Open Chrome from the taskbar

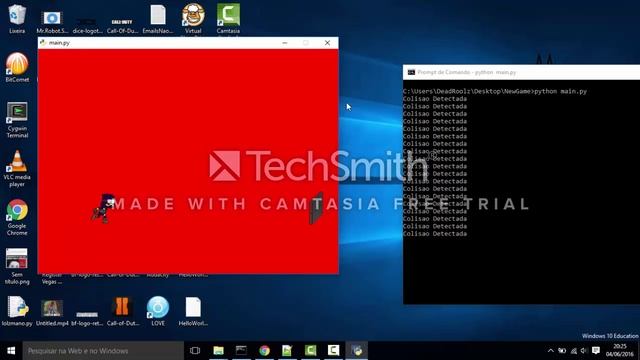point(264,351)
